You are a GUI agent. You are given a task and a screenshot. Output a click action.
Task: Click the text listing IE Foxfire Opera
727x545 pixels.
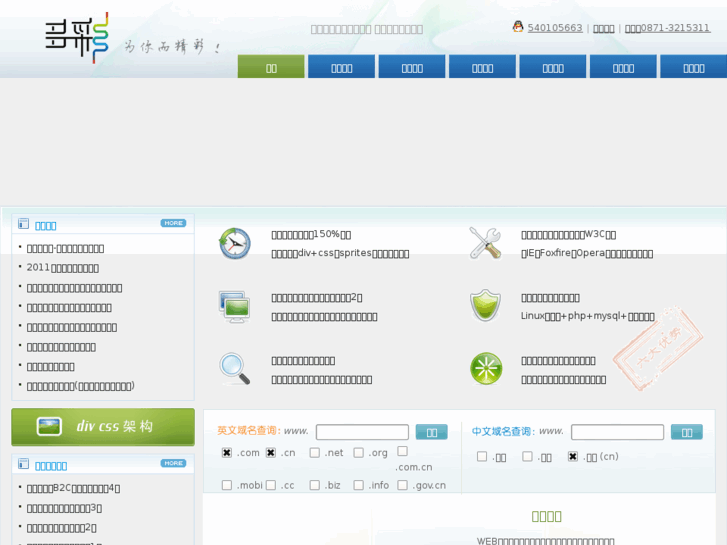587,253
